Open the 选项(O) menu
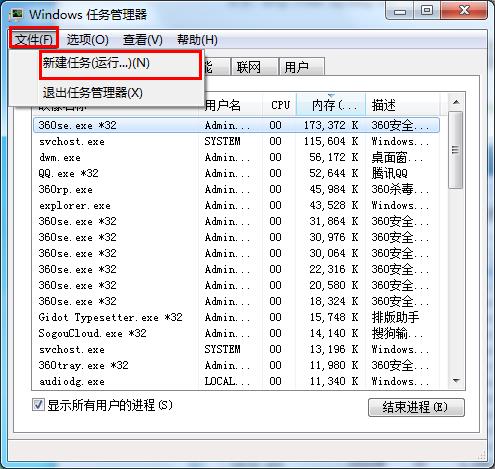 point(88,40)
